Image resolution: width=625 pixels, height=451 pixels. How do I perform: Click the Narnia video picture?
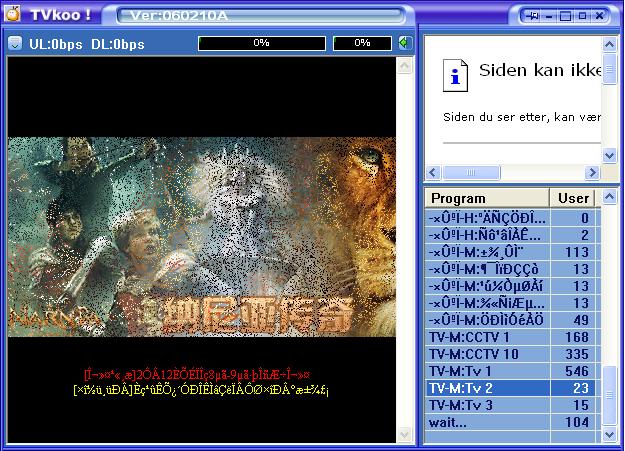point(202,237)
